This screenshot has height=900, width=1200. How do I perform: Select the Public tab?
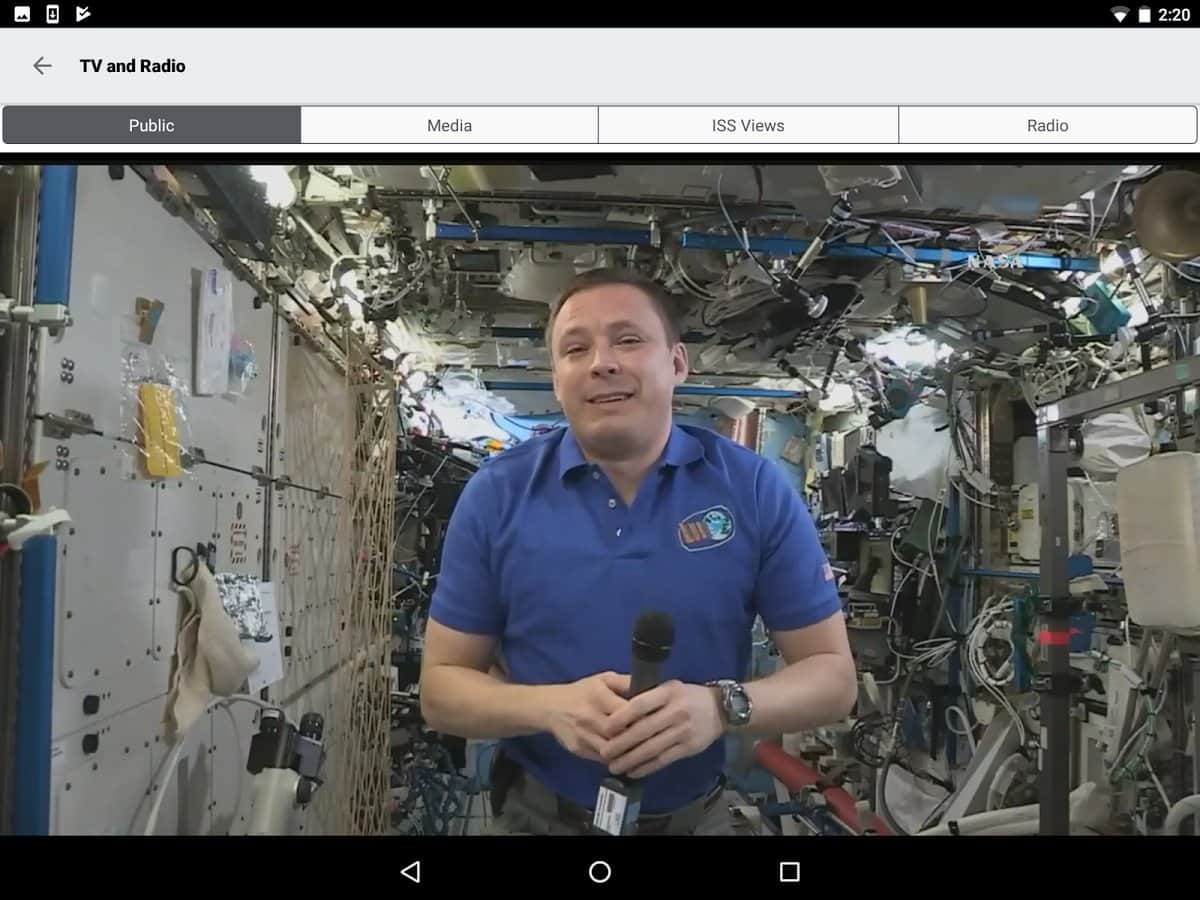point(151,125)
